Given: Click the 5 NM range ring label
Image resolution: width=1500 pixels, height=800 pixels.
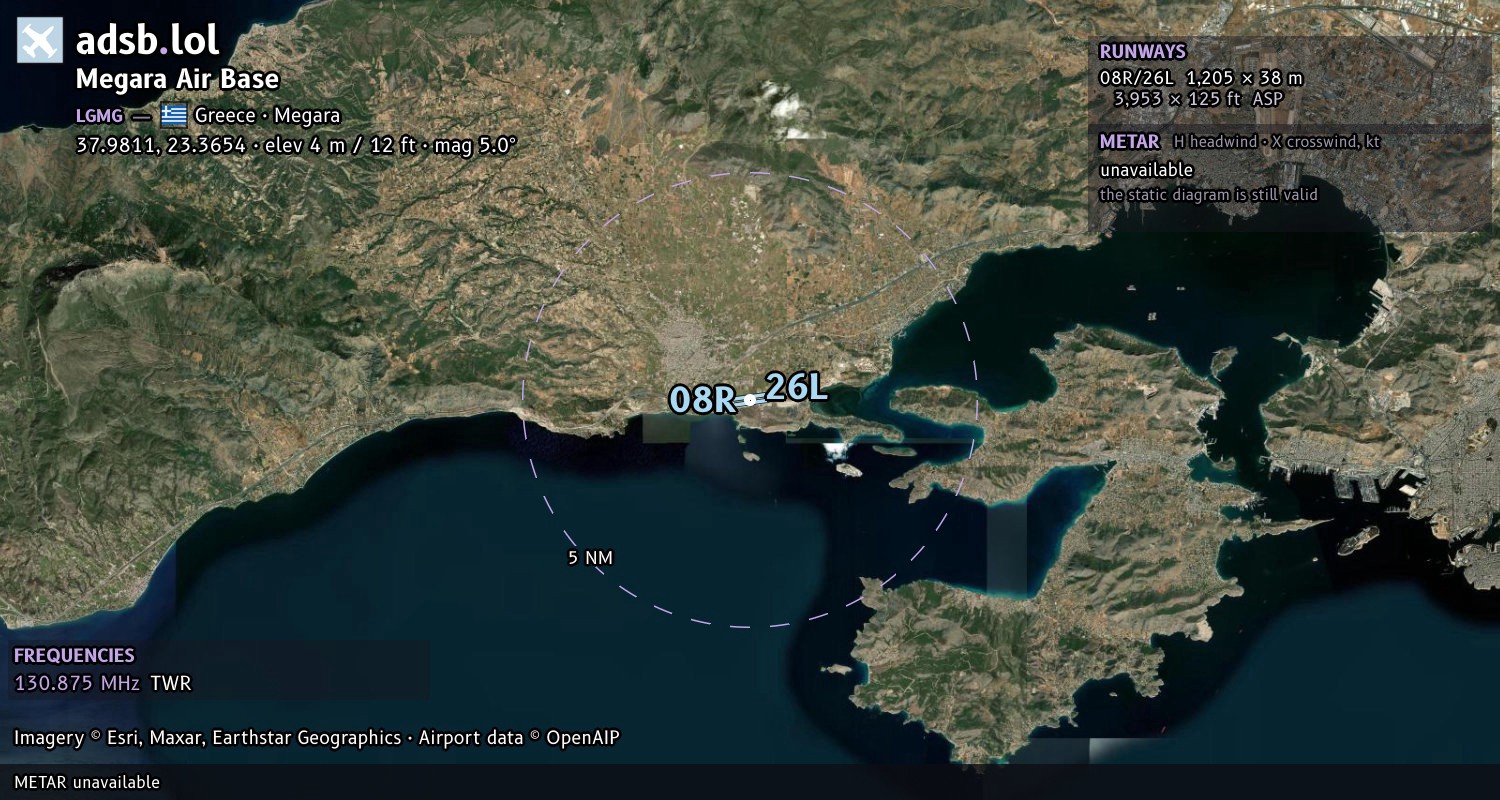Looking at the screenshot, I should (590, 558).
